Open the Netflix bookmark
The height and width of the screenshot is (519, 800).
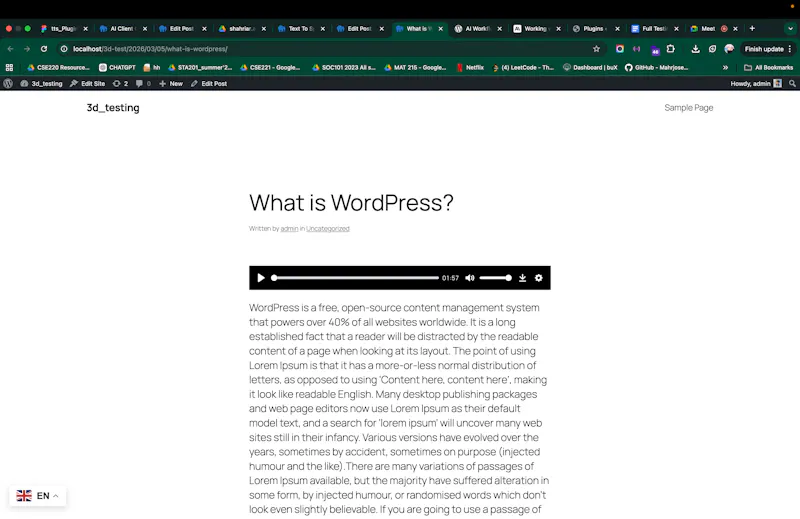(x=470, y=67)
